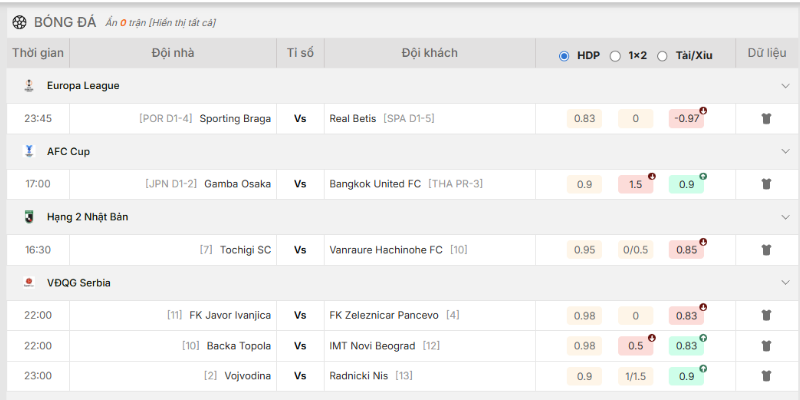Screen dimensions: 800x400
Task: Click shirt data icon for Backa Topola match
Action: tap(766, 346)
